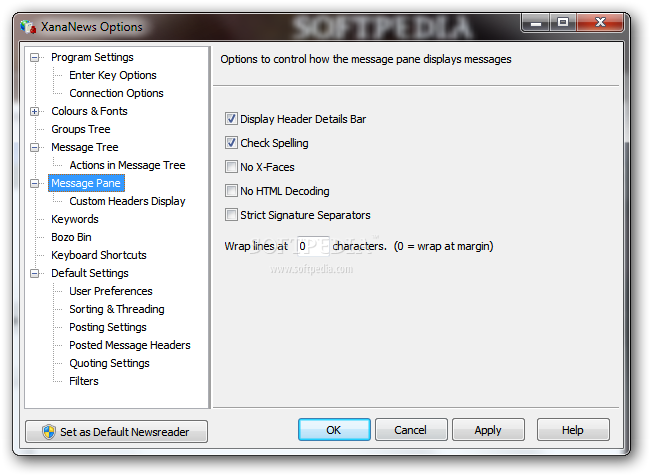Select the highlighted Message Pane item

[x=86, y=183]
